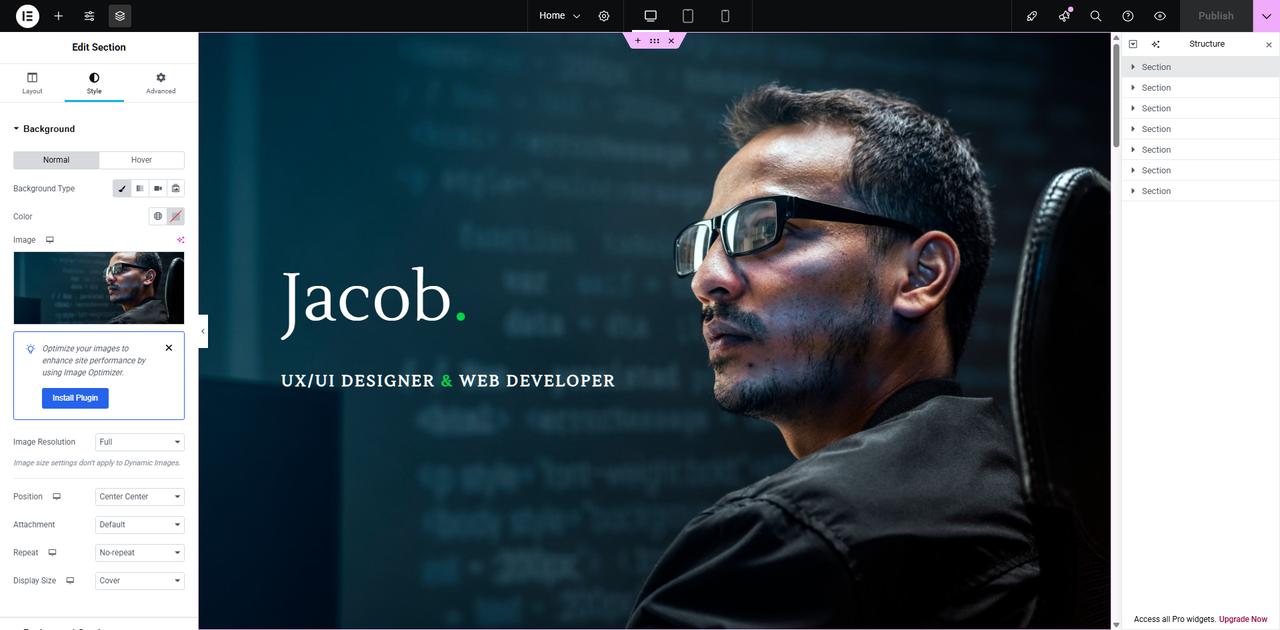This screenshot has height=630, width=1280.
Task: Switch to desktop device preview
Action: click(x=651, y=16)
